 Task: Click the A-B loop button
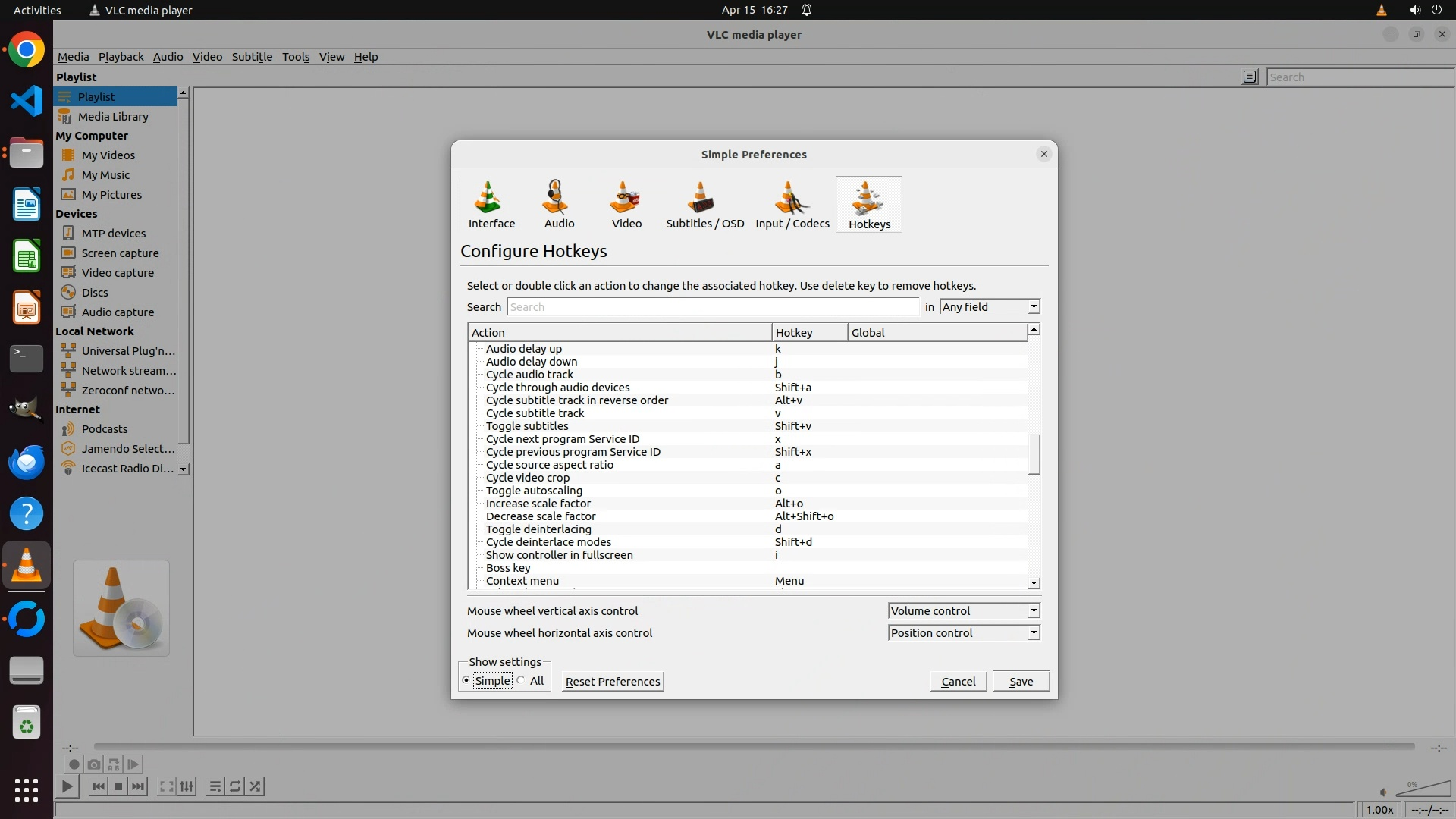coord(114,764)
